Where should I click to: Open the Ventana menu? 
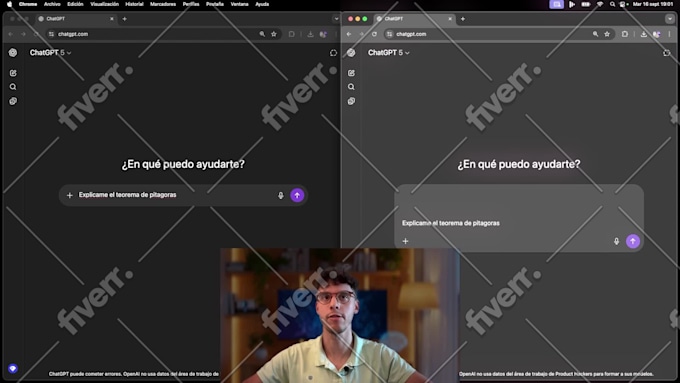click(239, 4)
